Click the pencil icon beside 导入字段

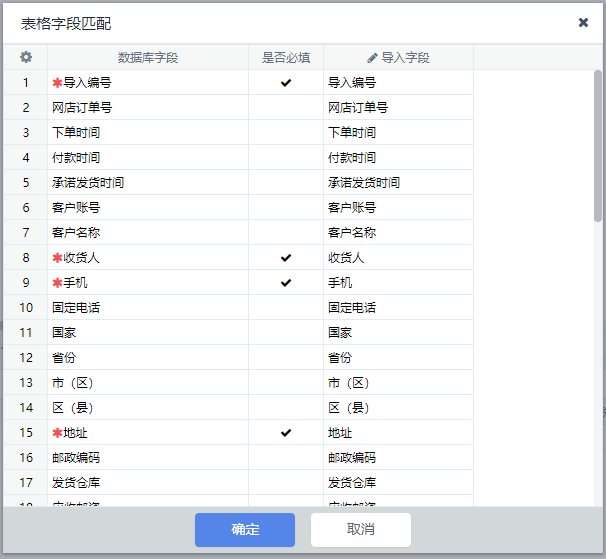(373, 58)
